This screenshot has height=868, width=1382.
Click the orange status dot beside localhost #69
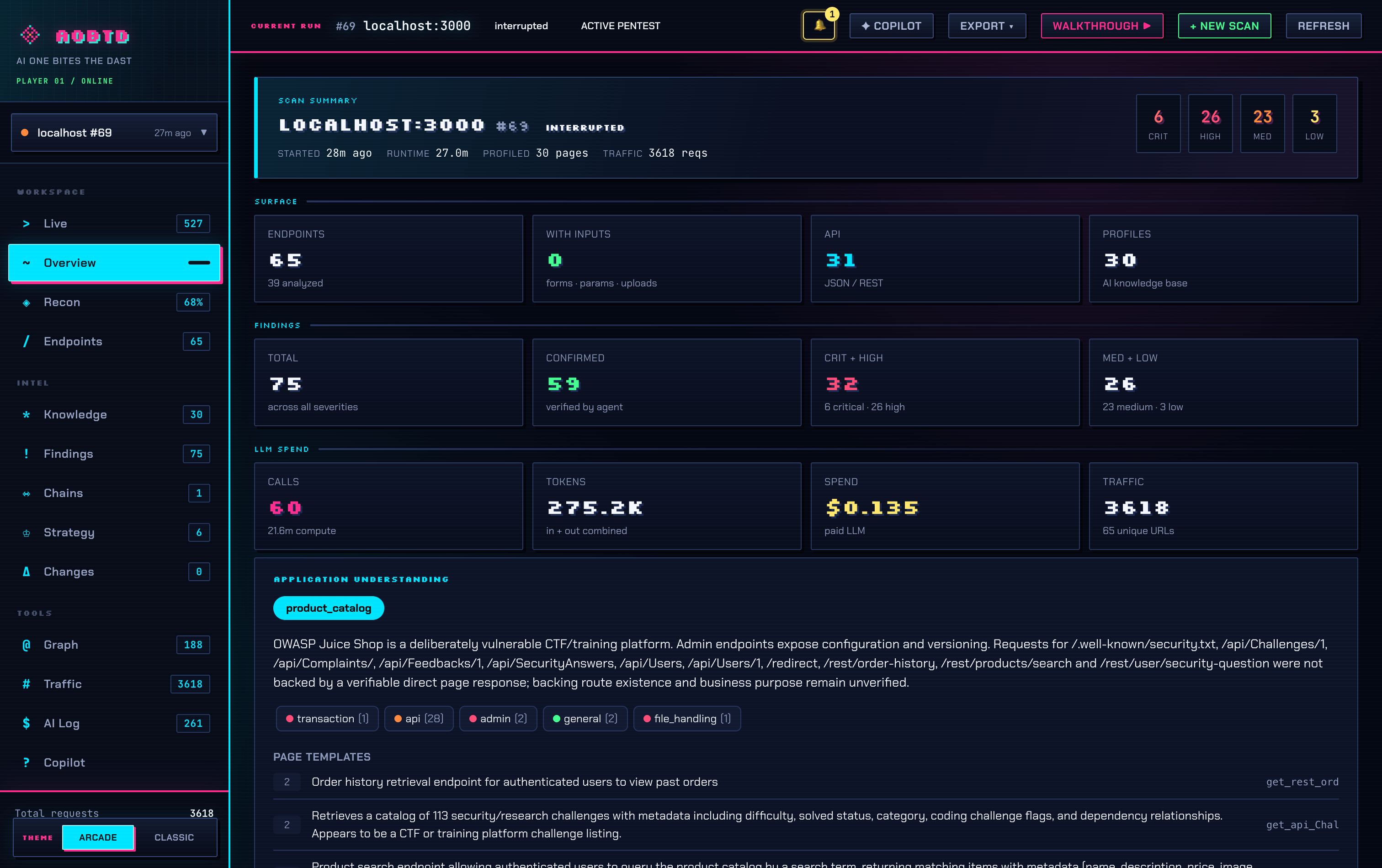(x=25, y=132)
